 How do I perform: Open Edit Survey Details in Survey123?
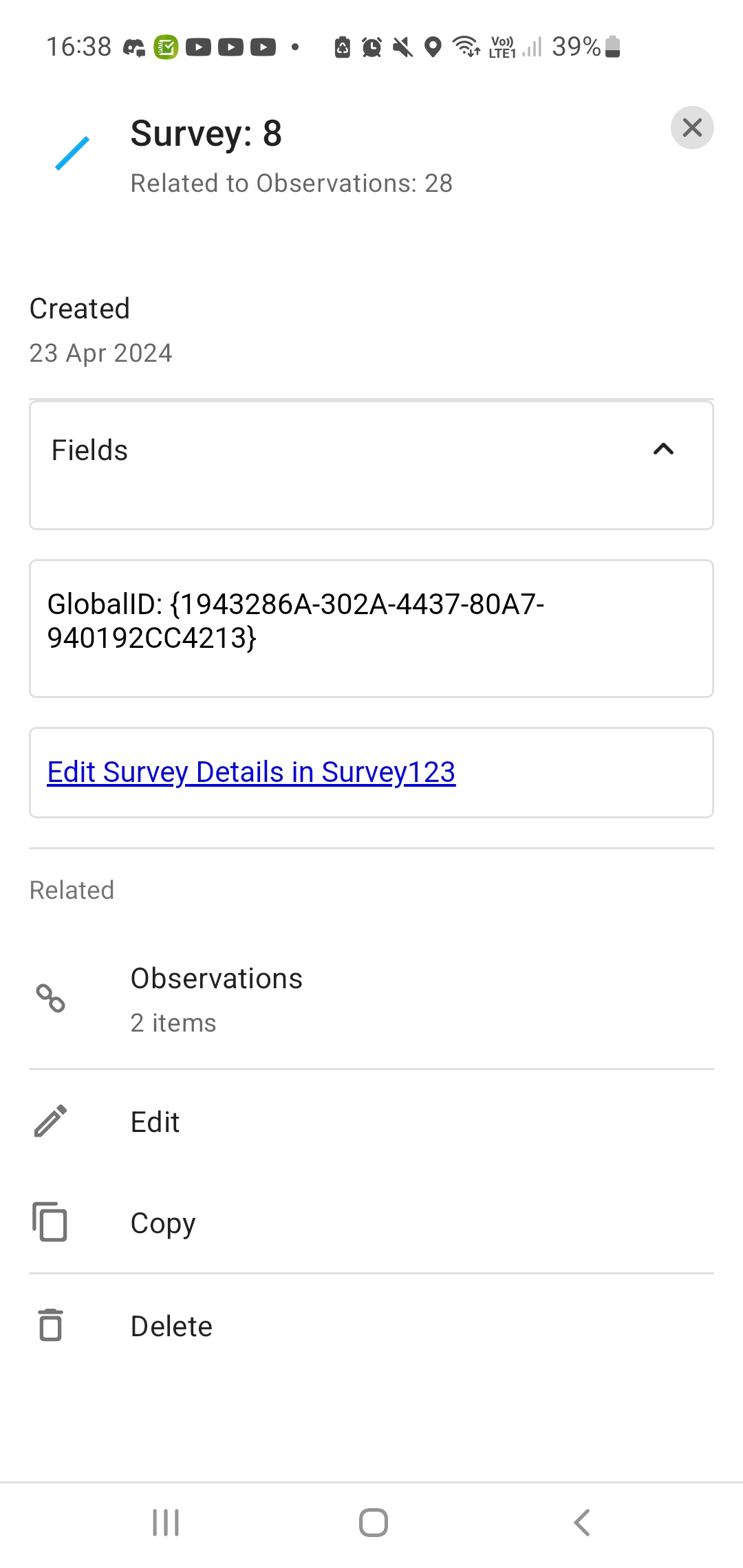[250, 772]
